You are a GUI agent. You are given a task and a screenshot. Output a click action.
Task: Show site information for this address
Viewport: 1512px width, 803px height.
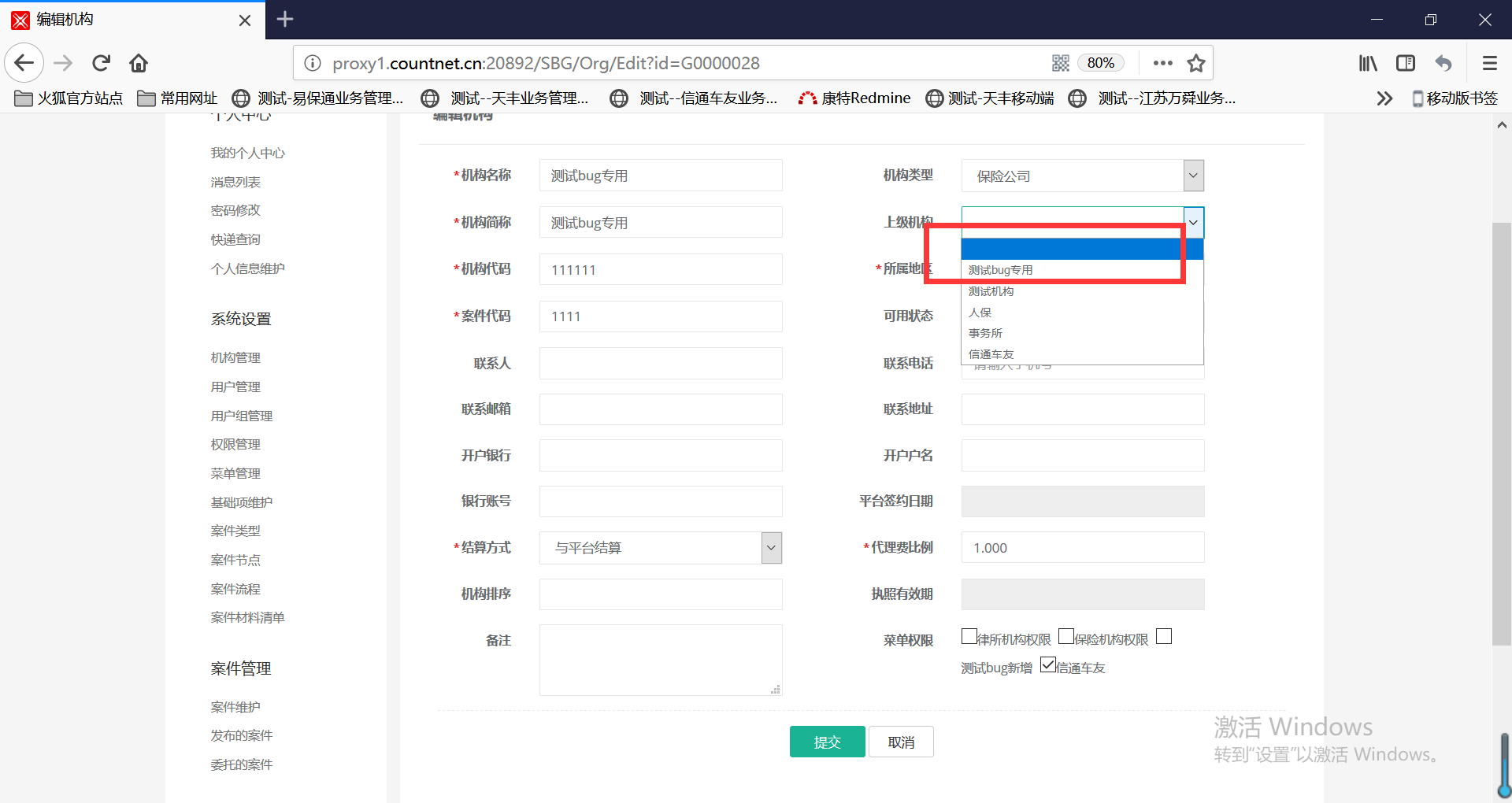click(x=313, y=63)
